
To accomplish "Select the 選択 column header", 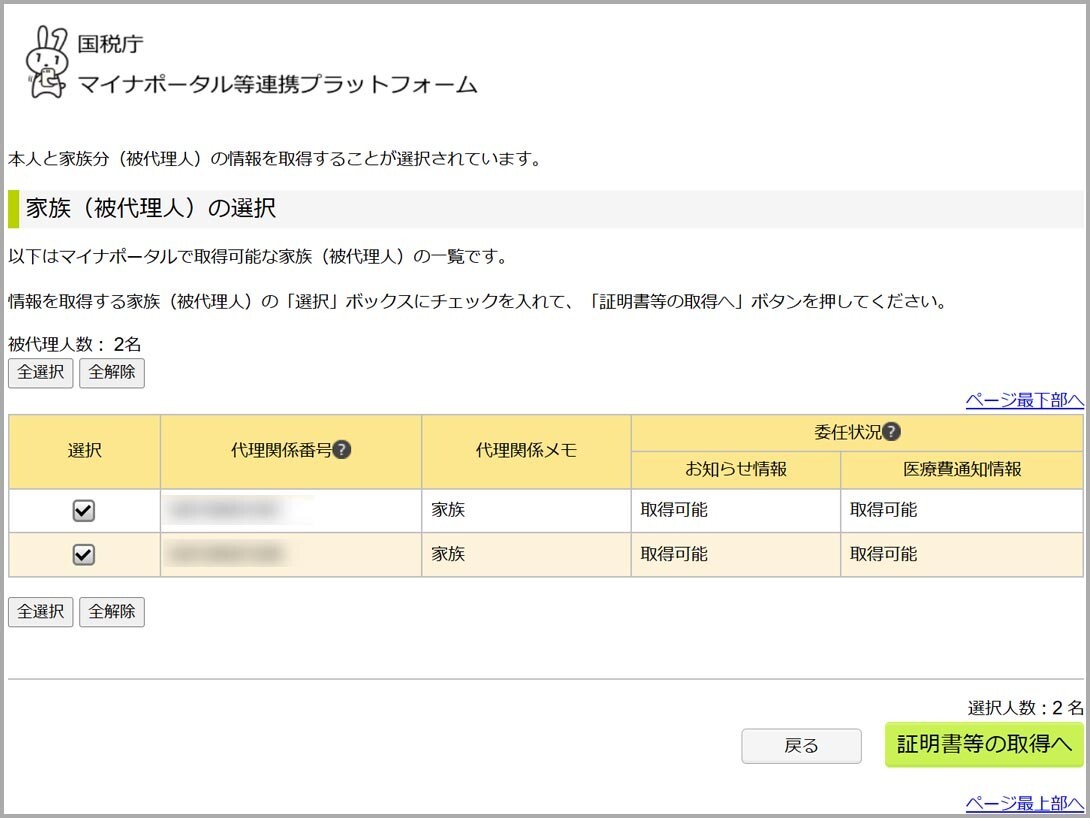I will tap(85, 452).
